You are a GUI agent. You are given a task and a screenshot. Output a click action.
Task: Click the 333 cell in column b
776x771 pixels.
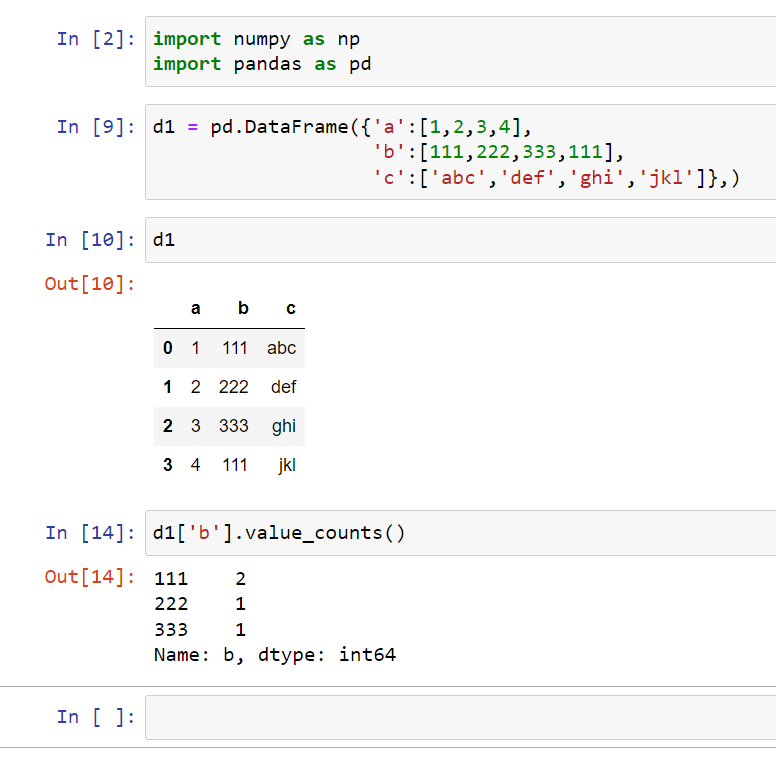pyautogui.click(x=234, y=426)
